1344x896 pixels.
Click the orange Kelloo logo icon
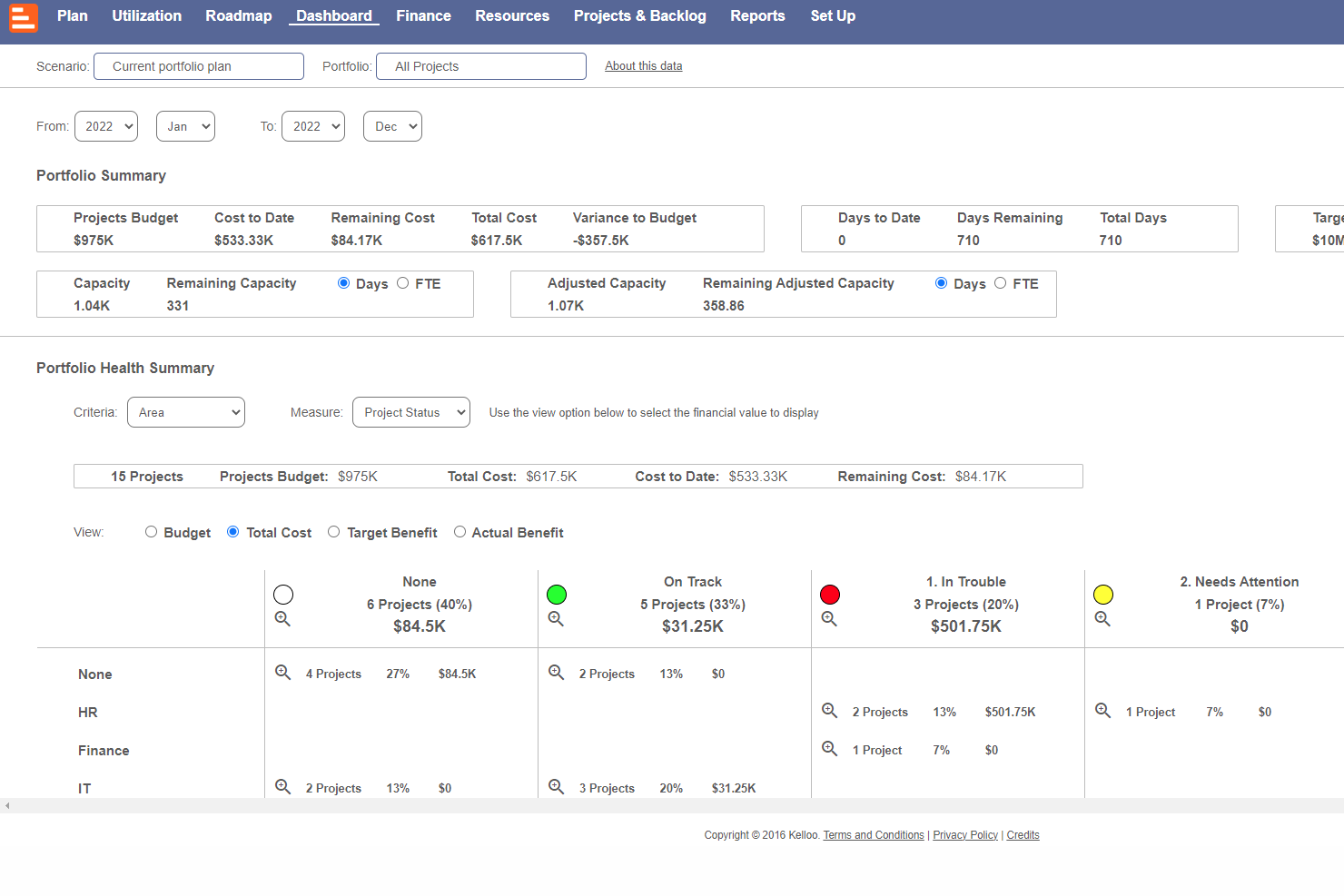click(24, 17)
